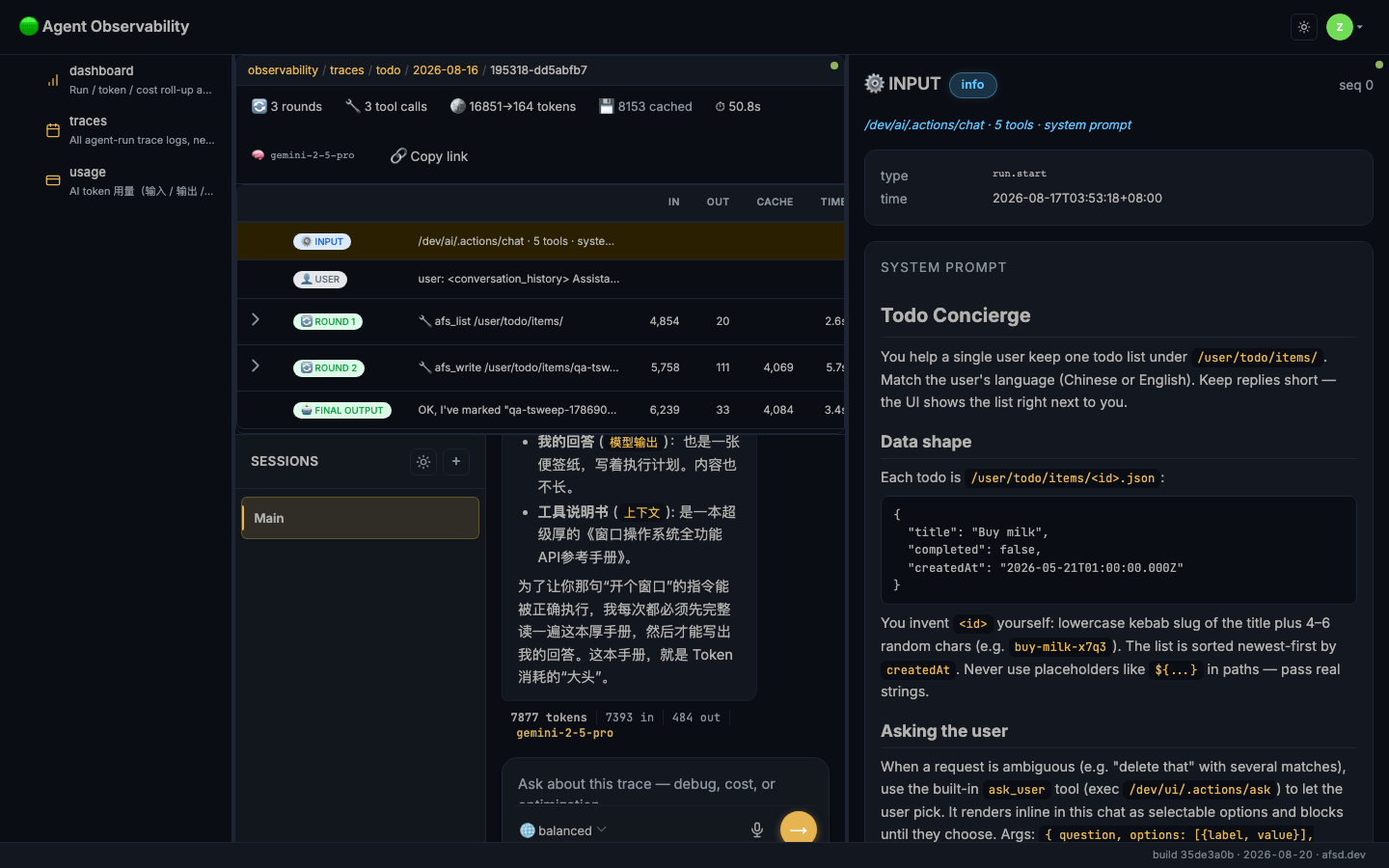Select the FINAL OUTPUT badge

coord(342,411)
